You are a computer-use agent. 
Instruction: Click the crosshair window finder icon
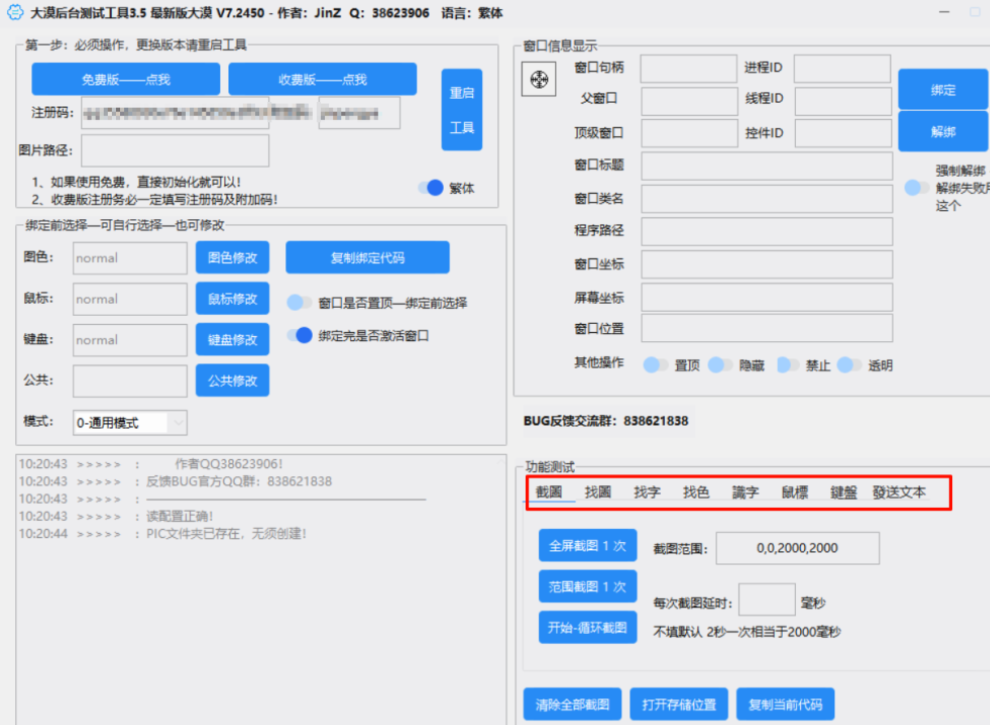coord(538,78)
